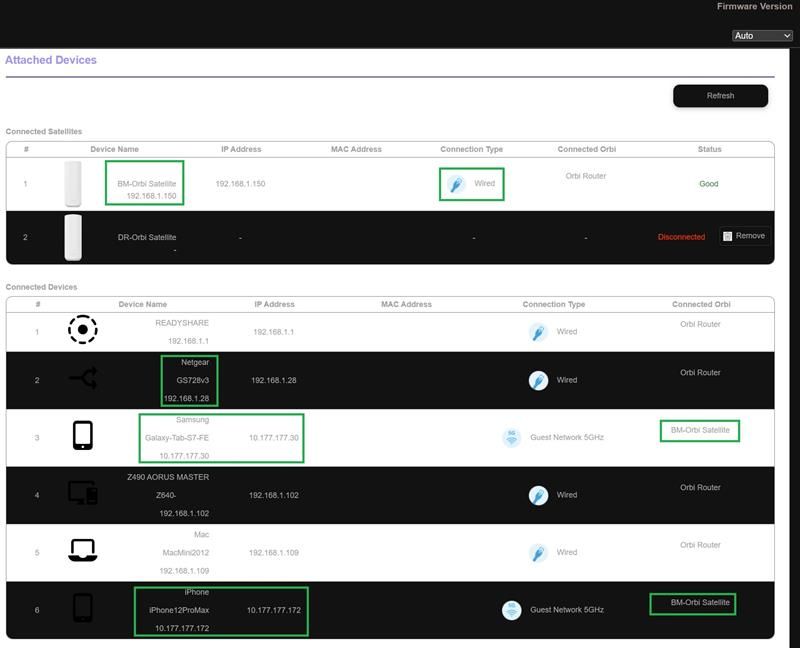Click Guest Network 5GHz for iPhone12ProMax
Image resolution: width=800 pixels, height=648 pixels.
coord(567,610)
